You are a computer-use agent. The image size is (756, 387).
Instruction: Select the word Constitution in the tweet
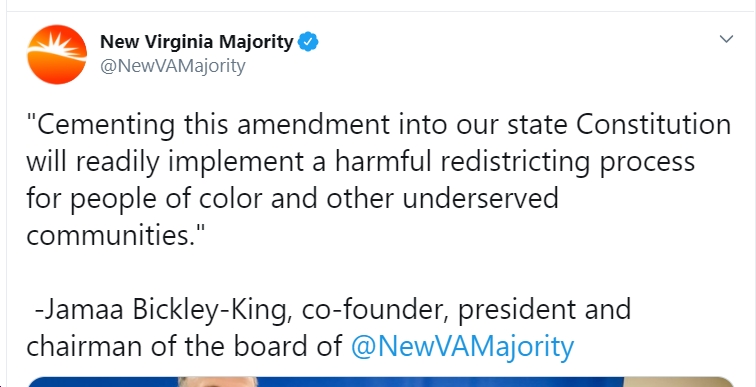(x=653, y=124)
